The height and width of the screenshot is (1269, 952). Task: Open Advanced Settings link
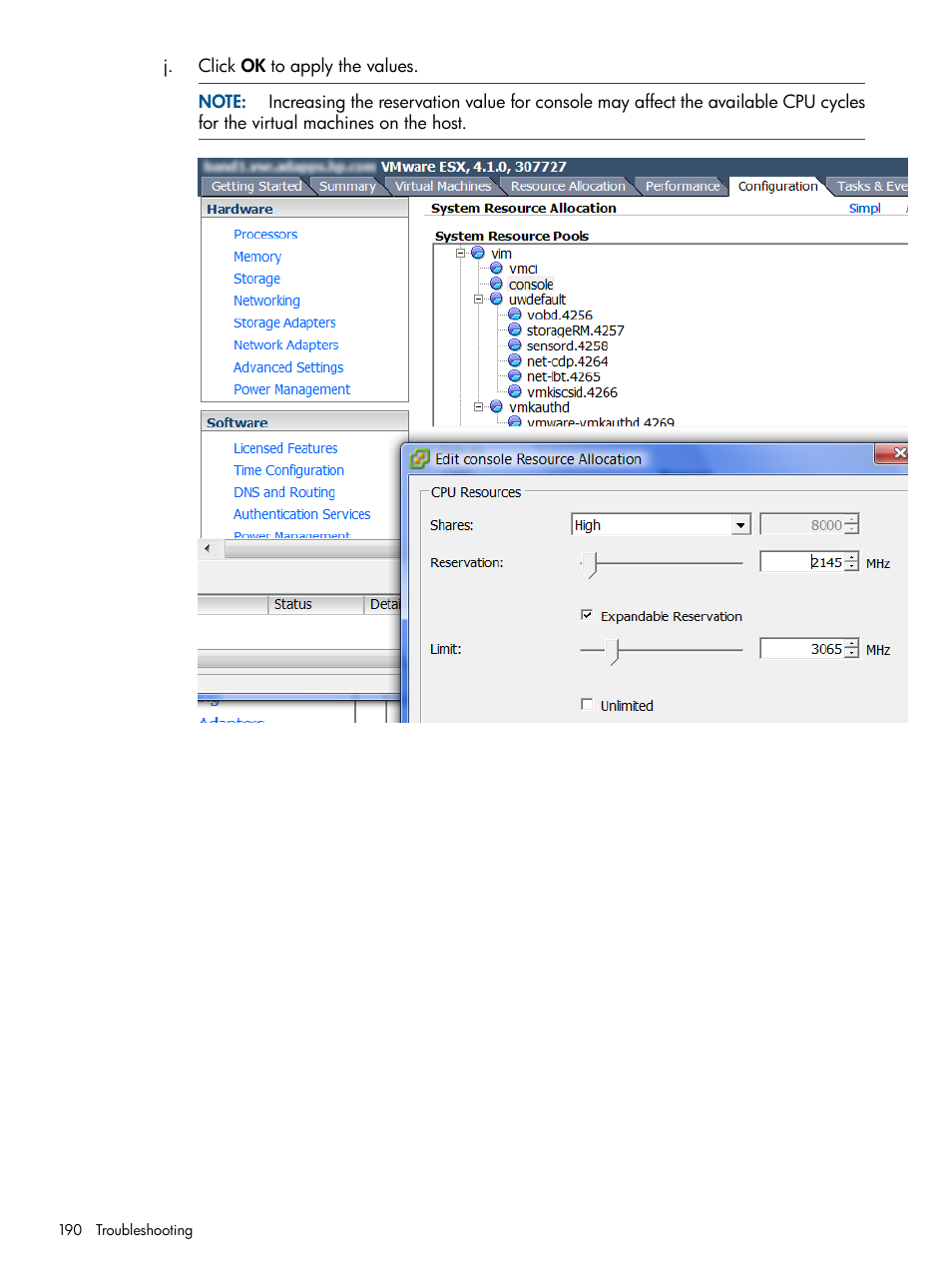pyautogui.click(x=288, y=367)
